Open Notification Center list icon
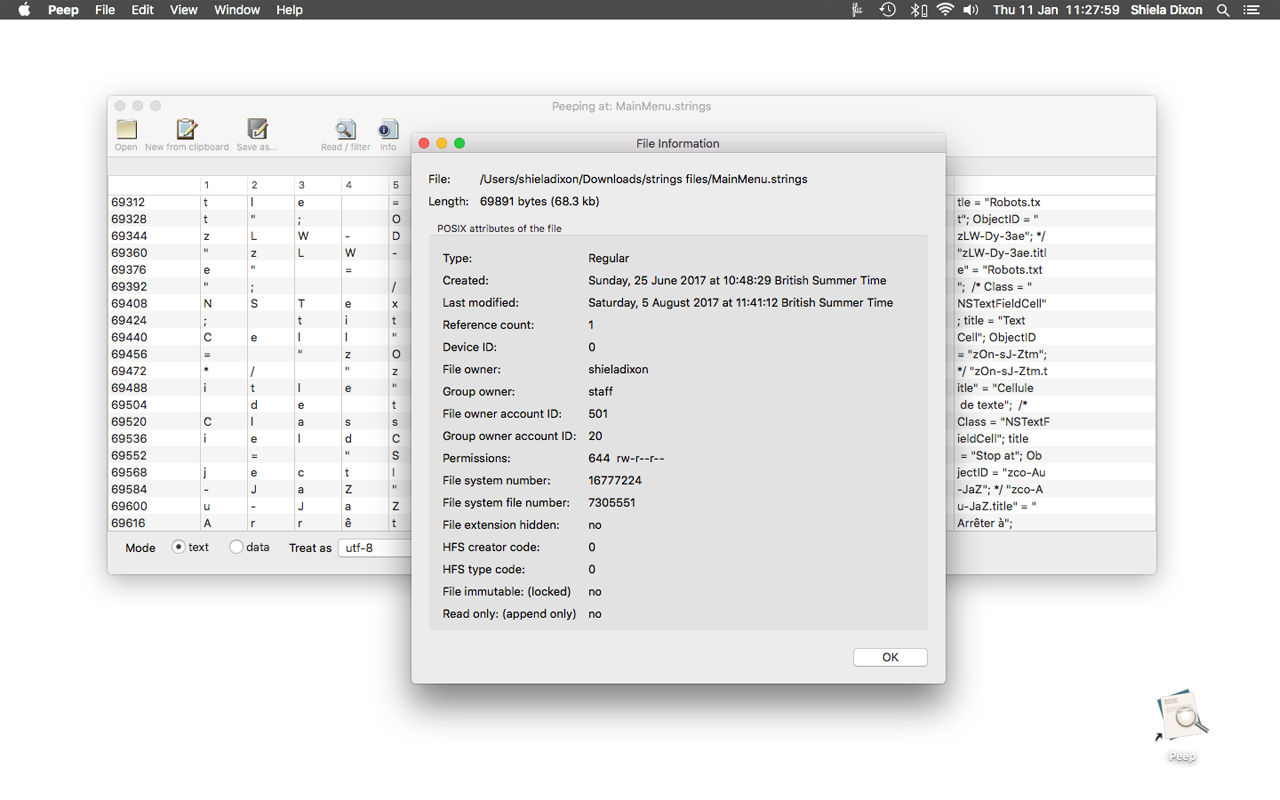The width and height of the screenshot is (1280, 800). (x=1251, y=10)
